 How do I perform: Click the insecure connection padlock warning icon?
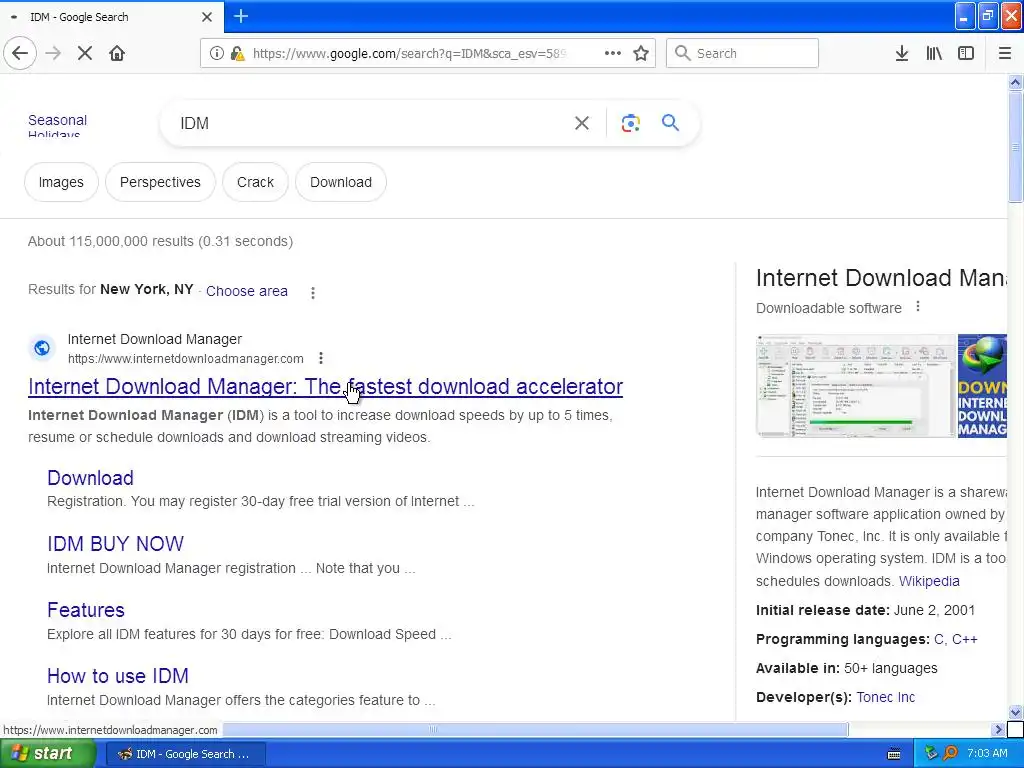click(238, 53)
